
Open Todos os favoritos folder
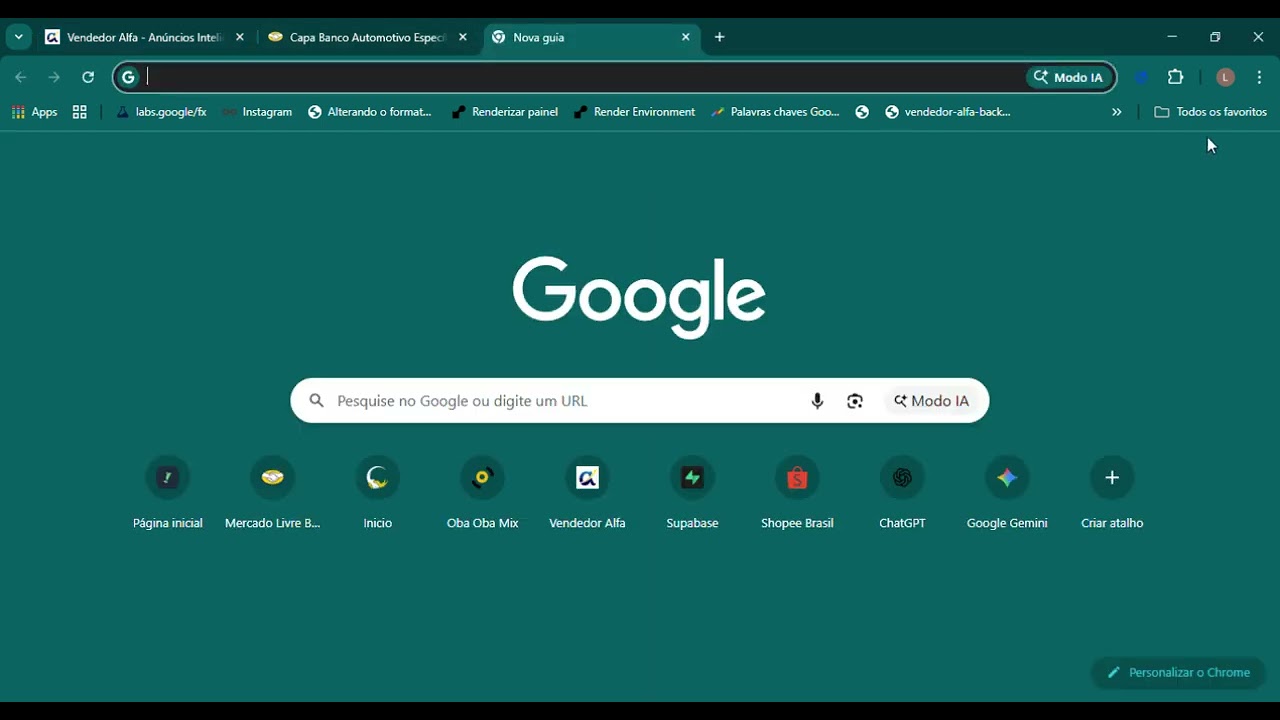click(1210, 112)
